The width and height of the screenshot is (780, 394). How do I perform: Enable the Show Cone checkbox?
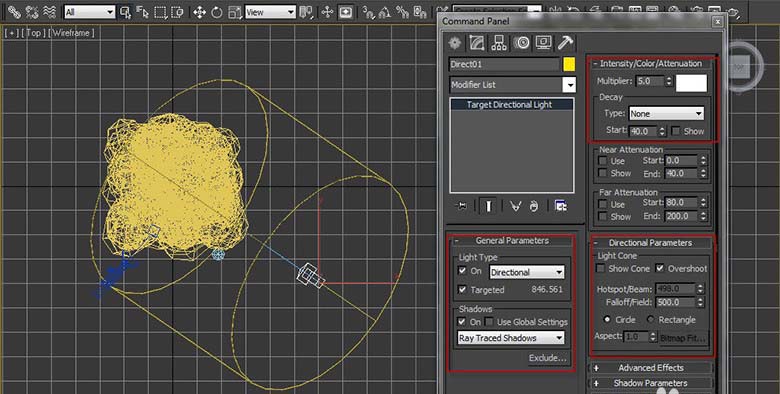tap(600, 268)
